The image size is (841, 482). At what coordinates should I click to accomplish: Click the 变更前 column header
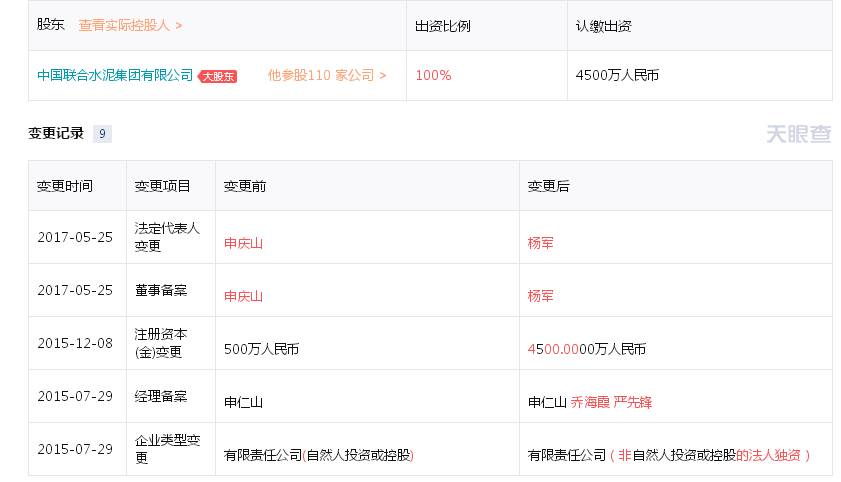(x=245, y=186)
